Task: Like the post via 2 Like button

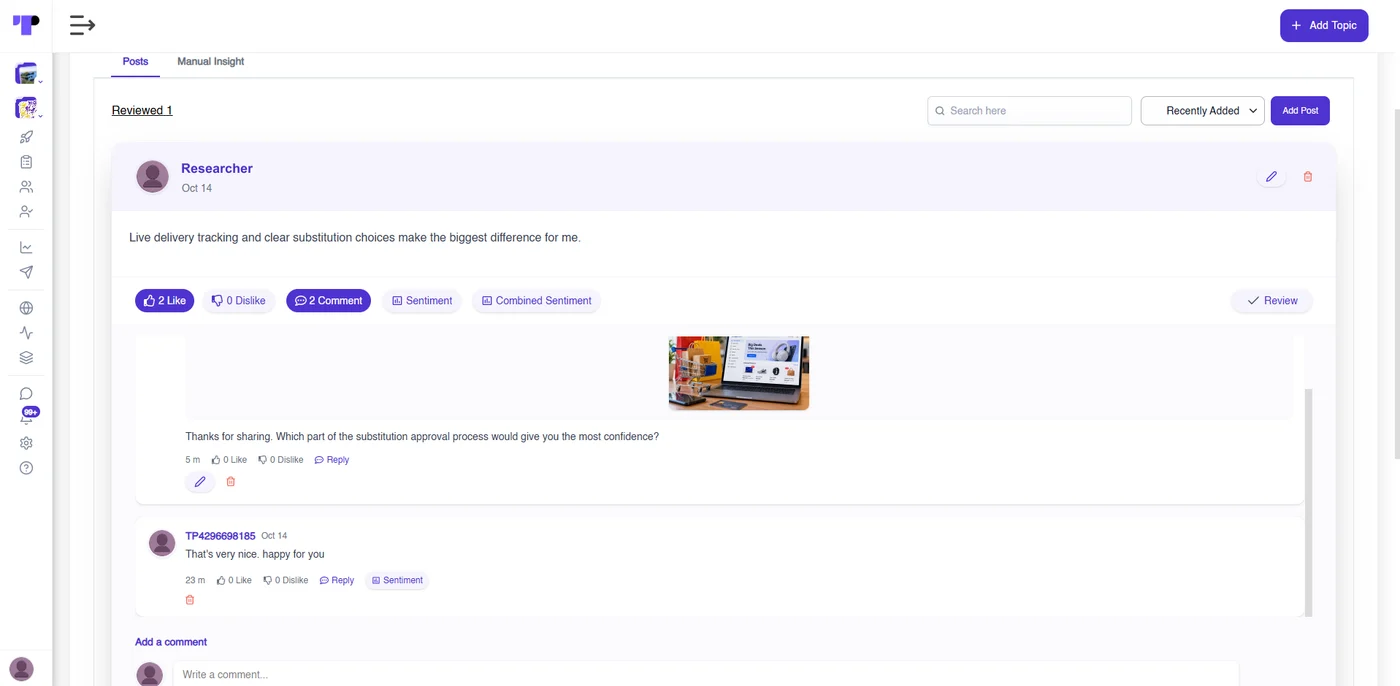Action: 165,301
